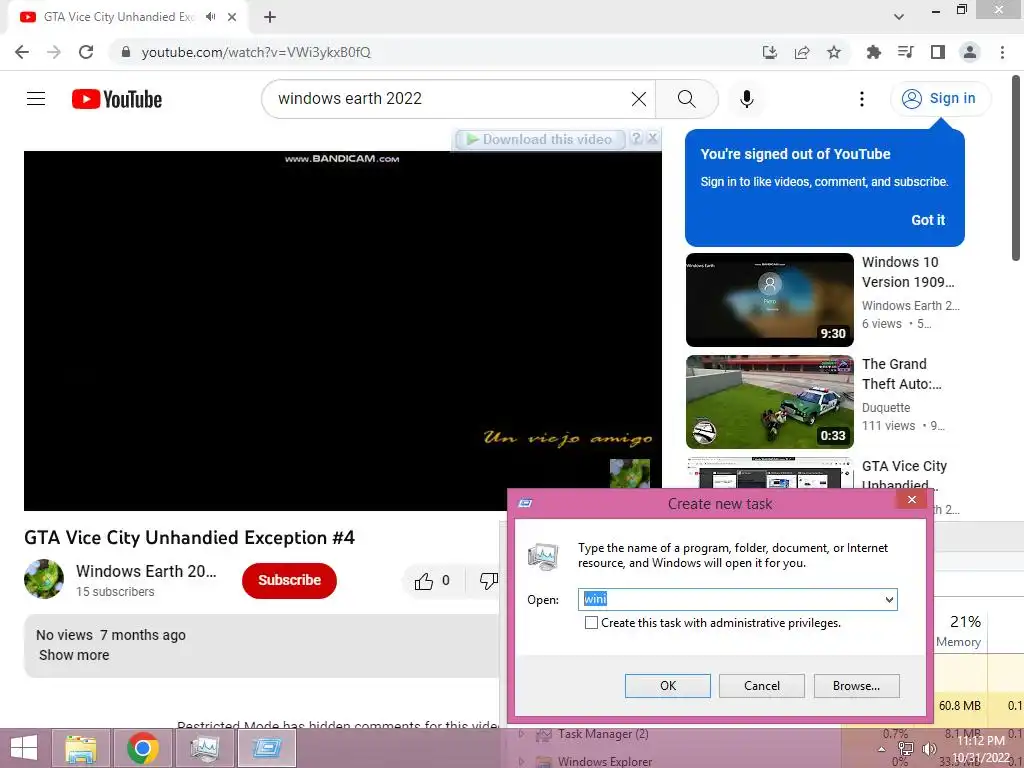The height and width of the screenshot is (768, 1024).
Task: Open the tab search chevron in Chrome
Action: pos(899,17)
